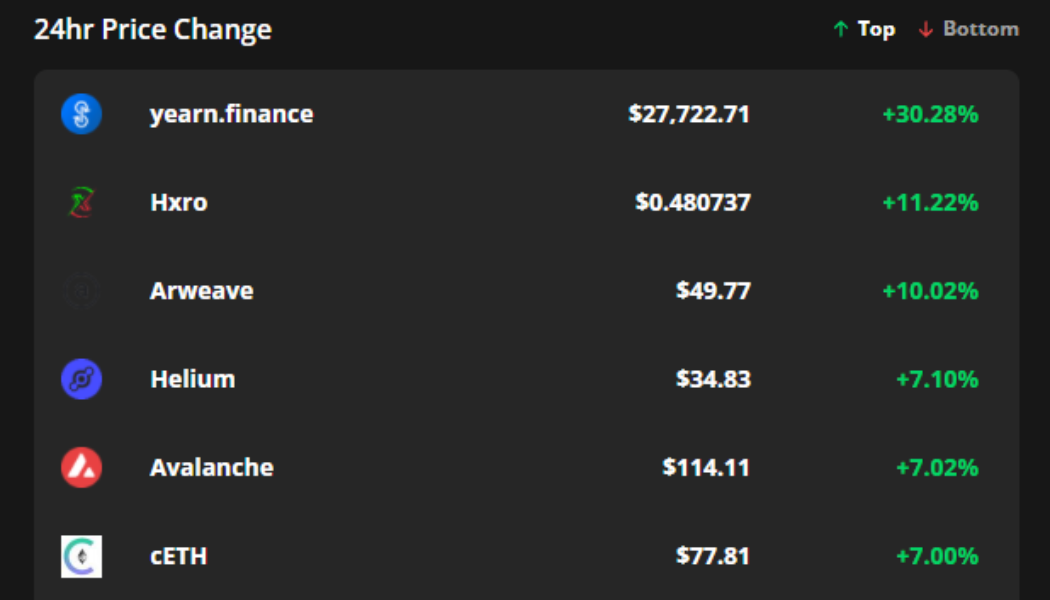The height and width of the screenshot is (600, 1050).
Task: Select the cETH coin icon
Action: tap(80, 554)
